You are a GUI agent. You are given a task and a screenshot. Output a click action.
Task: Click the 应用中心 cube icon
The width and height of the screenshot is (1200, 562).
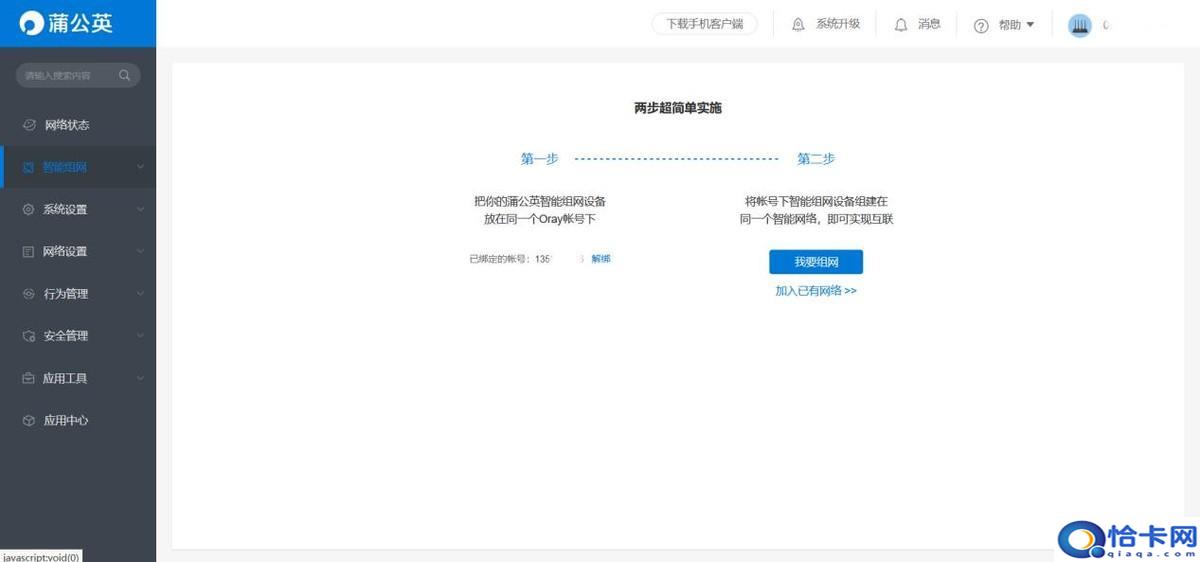(x=29, y=421)
